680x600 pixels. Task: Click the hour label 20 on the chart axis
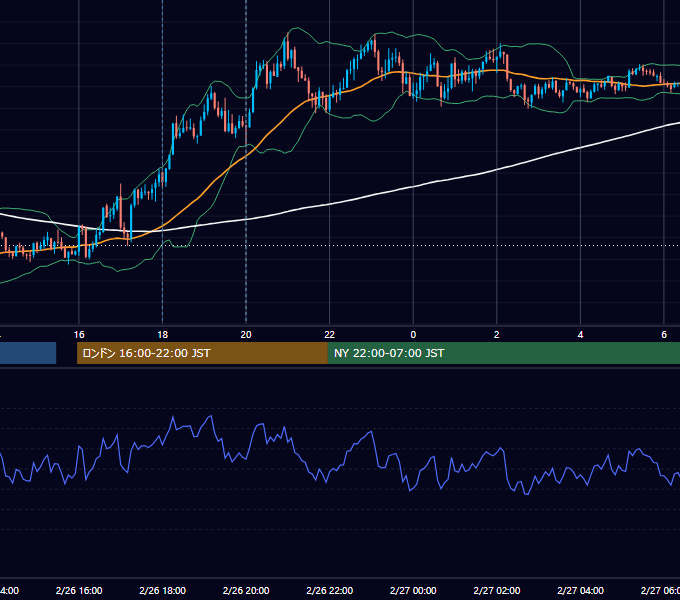(x=246, y=335)
